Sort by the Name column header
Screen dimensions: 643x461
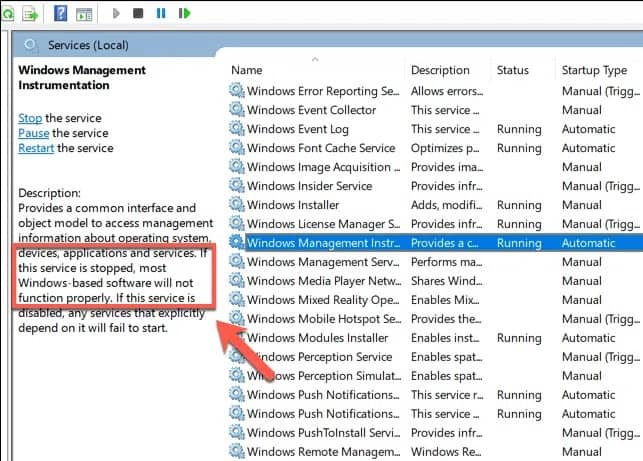point(246,70)
